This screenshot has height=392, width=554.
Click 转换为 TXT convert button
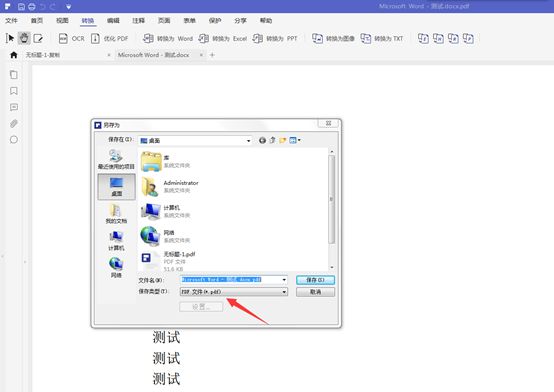(382, 39)
